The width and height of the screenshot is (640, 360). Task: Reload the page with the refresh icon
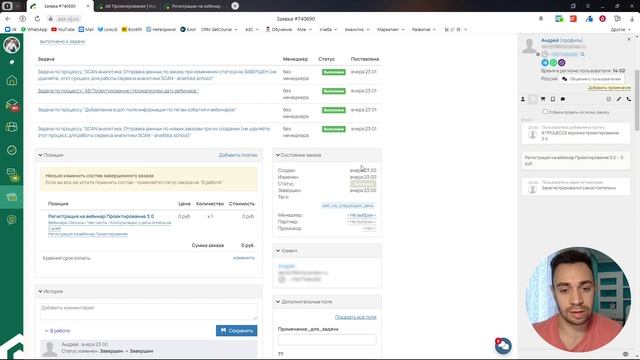[x=37, y=19]
